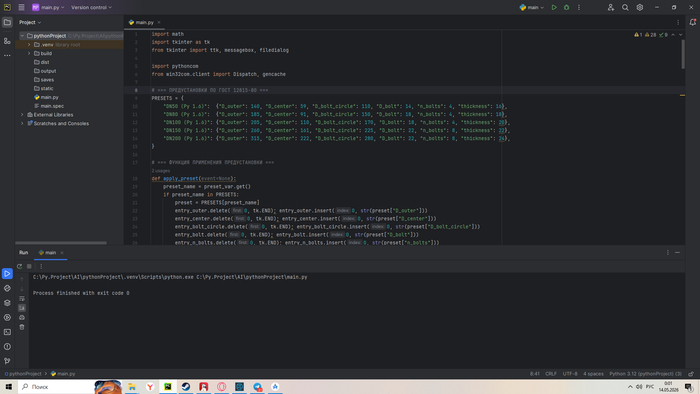Open main run configuration dropdown
Screen dimensions: 700x394
(x=532, y=8)
